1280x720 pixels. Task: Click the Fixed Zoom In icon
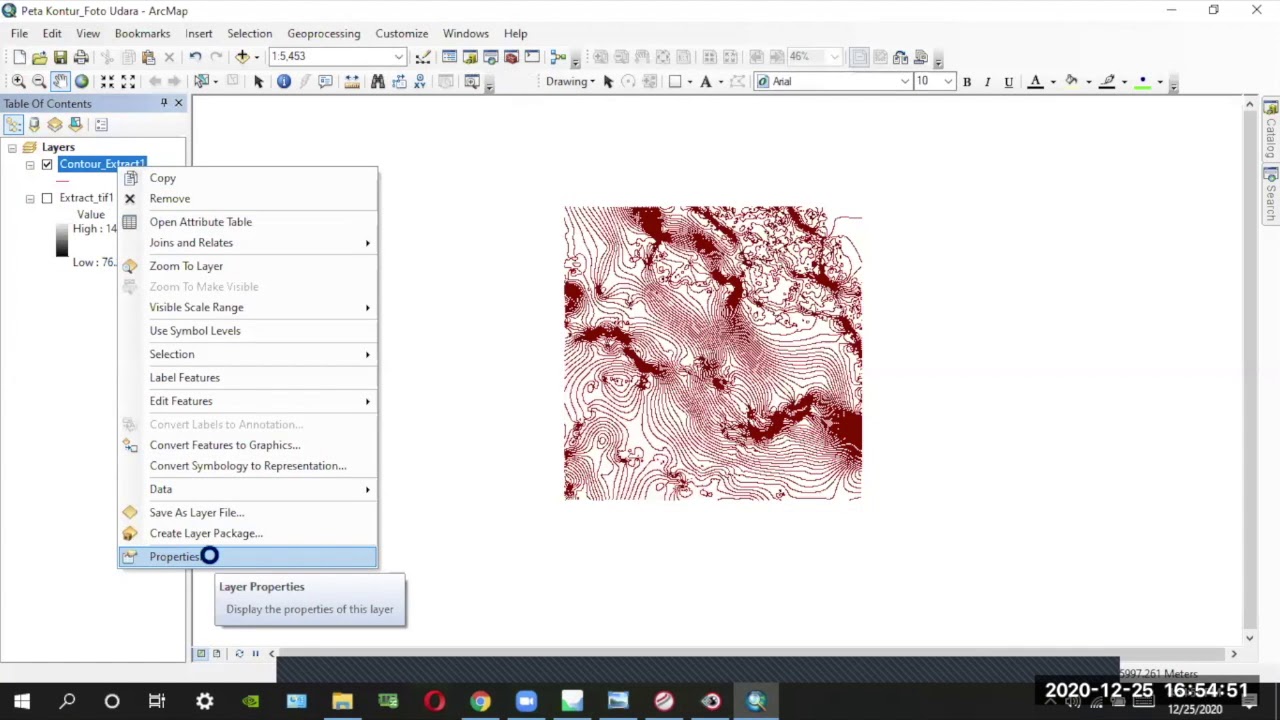107,81
